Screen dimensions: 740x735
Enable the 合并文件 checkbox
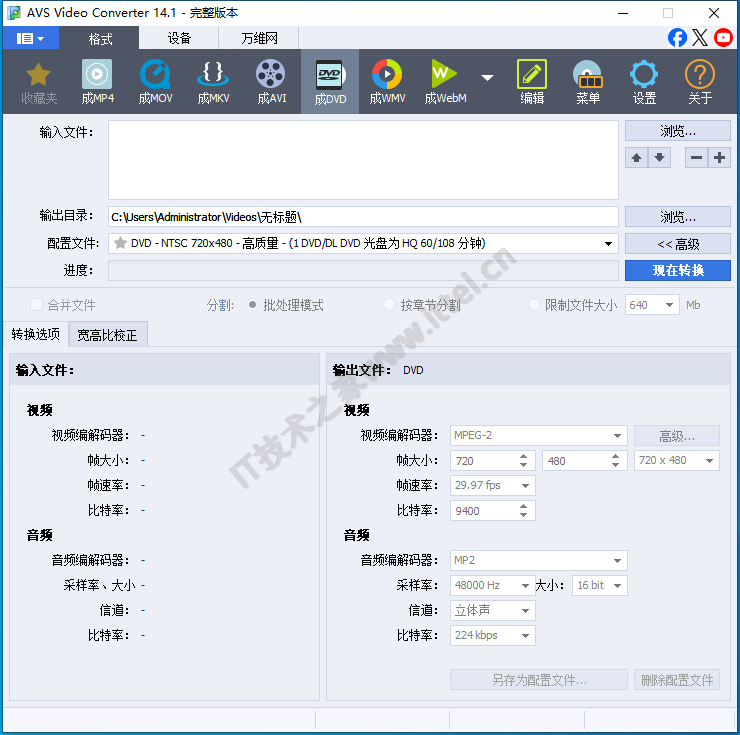[x=36, y=305]
